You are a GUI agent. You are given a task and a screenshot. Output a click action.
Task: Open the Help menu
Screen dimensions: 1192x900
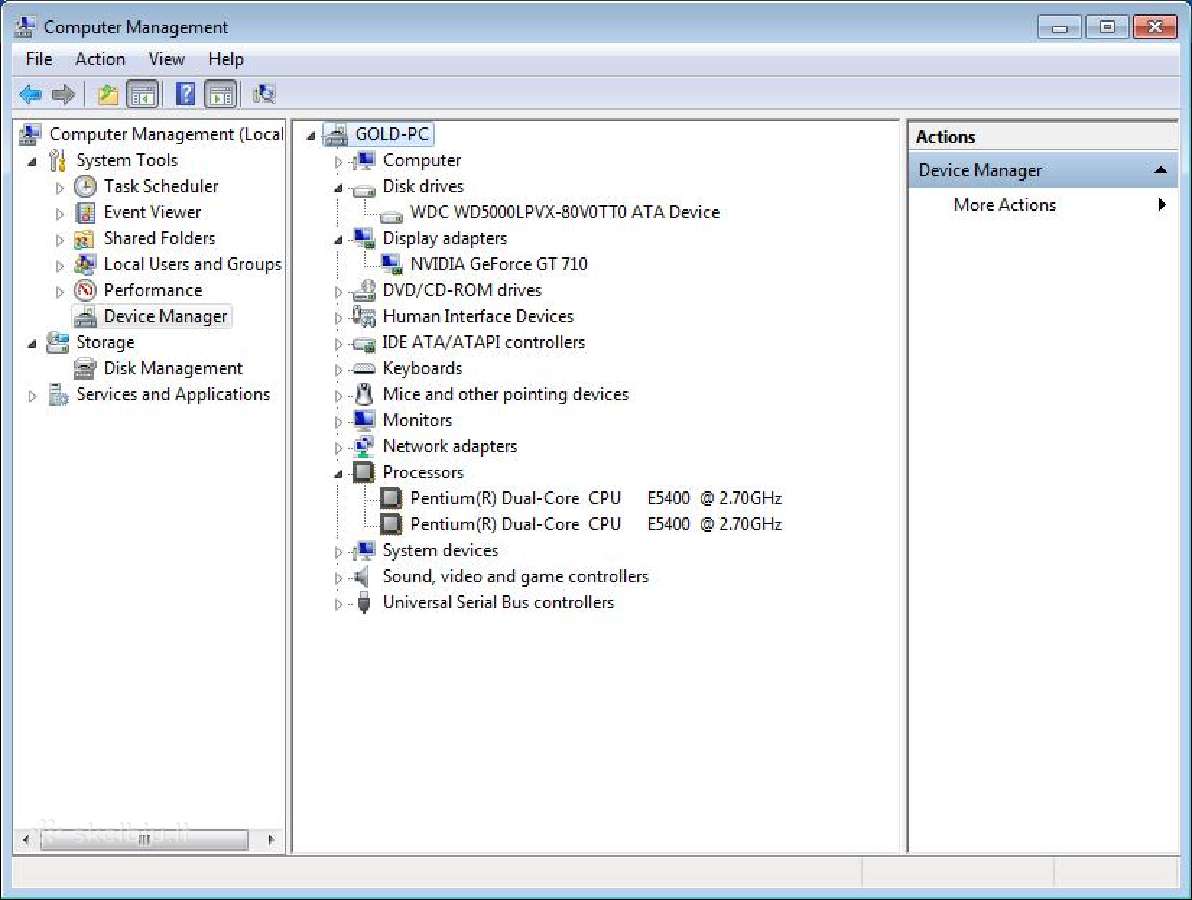point(226,59)
